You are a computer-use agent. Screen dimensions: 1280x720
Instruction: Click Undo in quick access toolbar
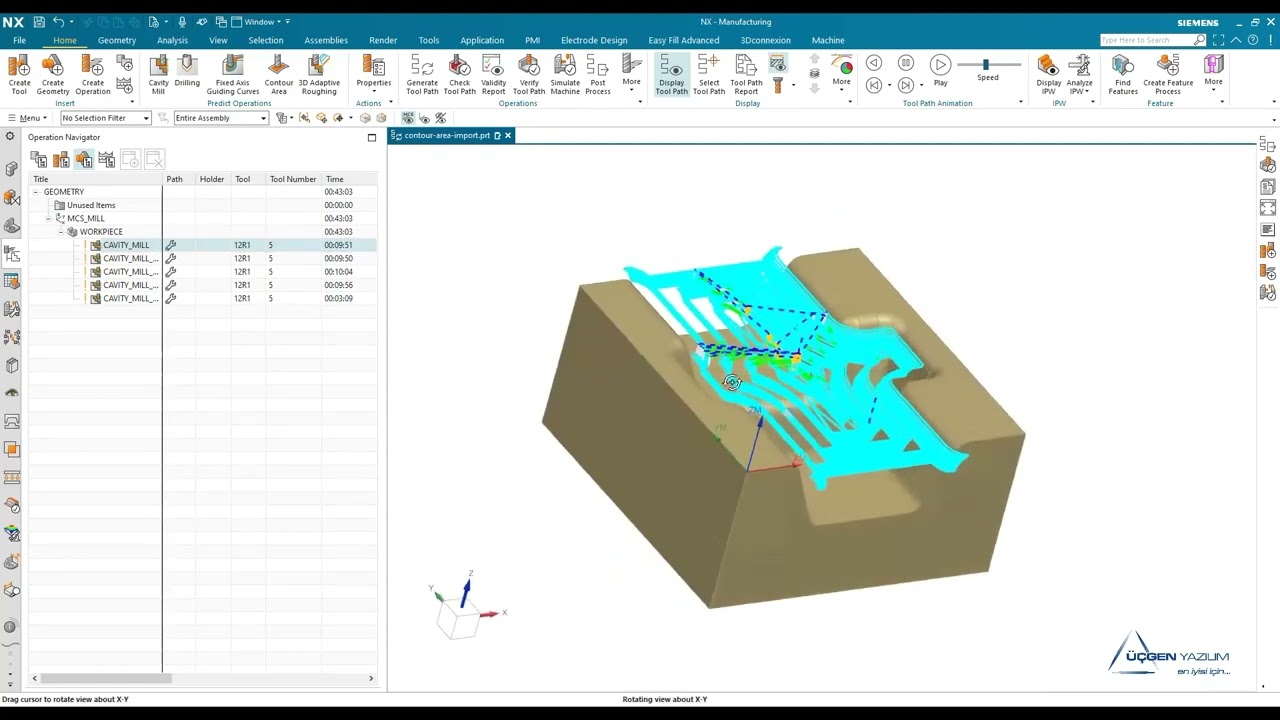(x=59, y=22)
